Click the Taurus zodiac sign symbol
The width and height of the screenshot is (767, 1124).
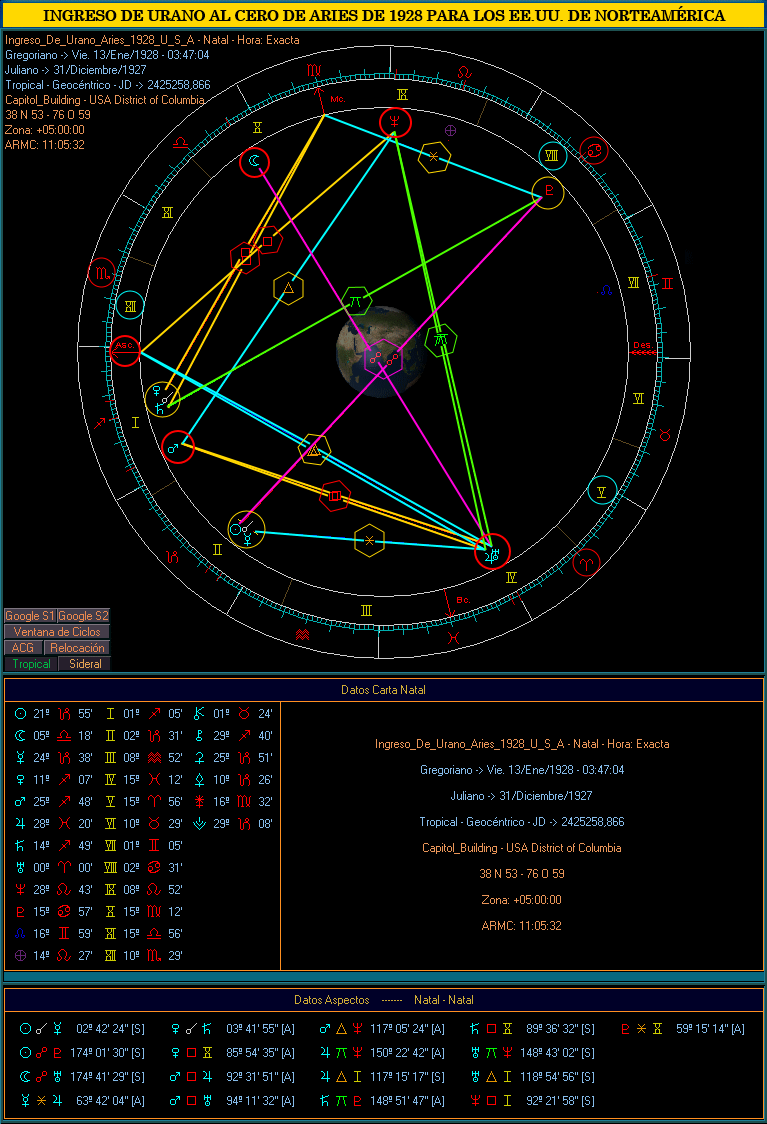coord(665,434)
